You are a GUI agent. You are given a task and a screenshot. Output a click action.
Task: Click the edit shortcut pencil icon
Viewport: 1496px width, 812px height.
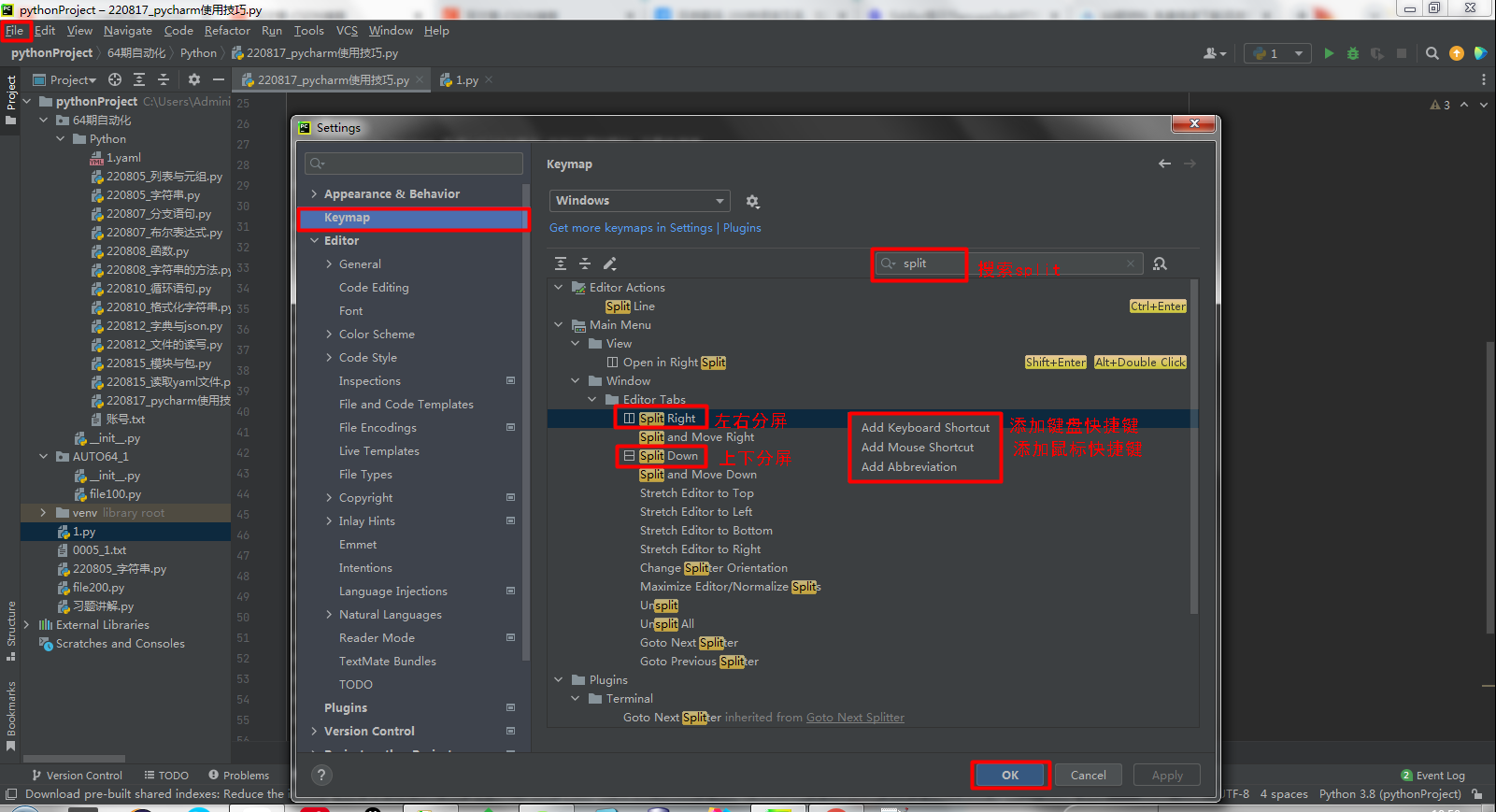tap(610, 264)
